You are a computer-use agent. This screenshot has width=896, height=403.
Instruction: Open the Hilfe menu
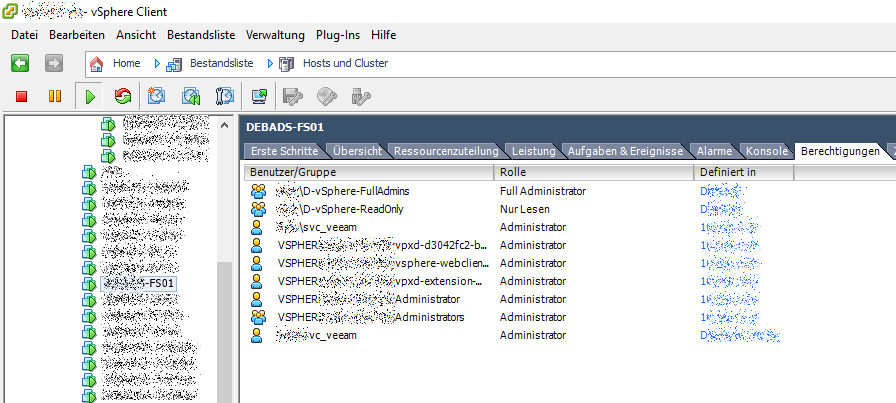(x=383, y=35)
